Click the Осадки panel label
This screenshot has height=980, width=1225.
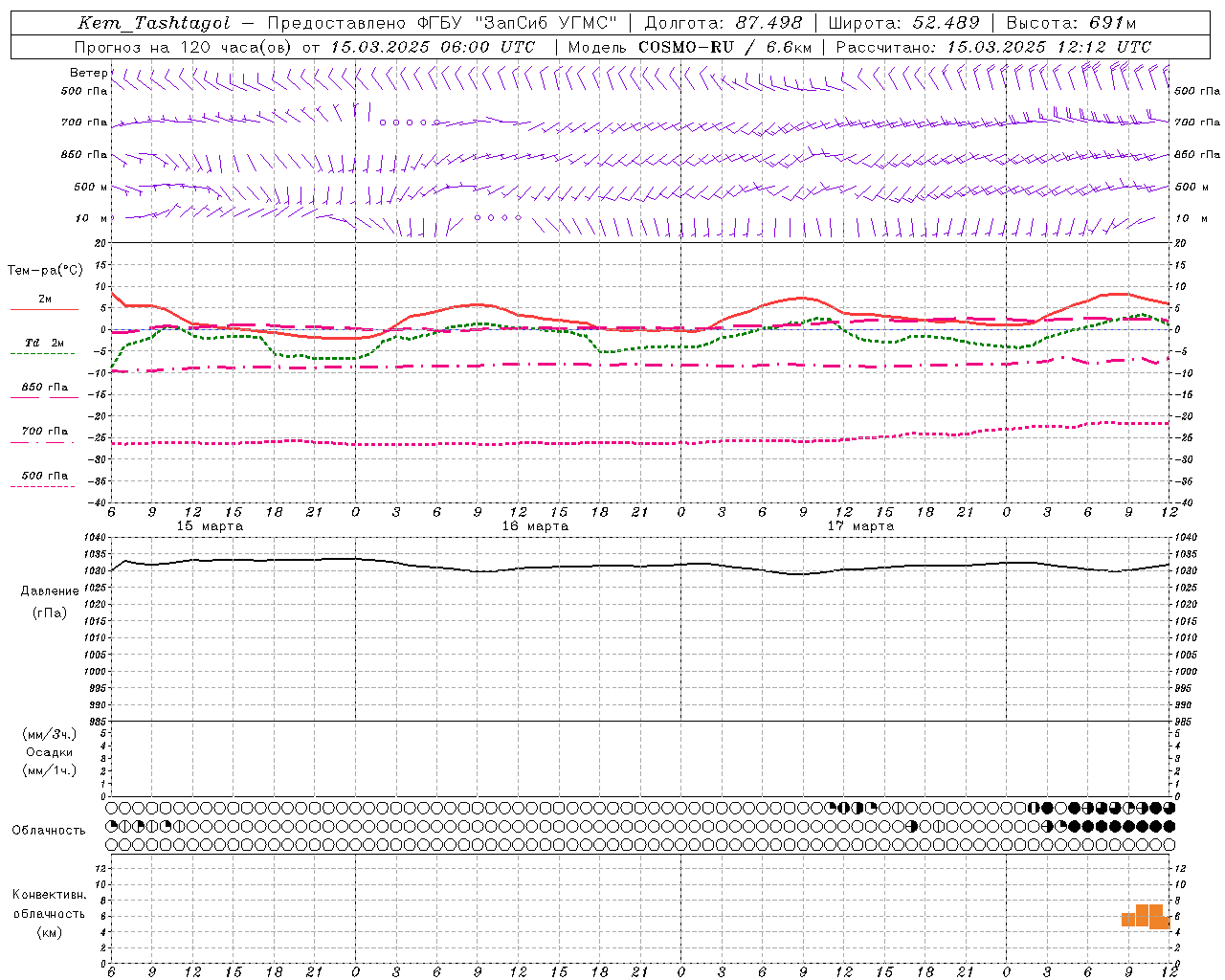click(50, 752)
